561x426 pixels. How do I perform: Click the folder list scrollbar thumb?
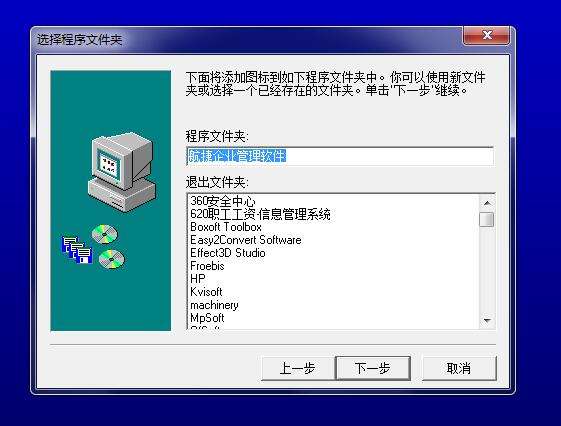tap(487, 219)
